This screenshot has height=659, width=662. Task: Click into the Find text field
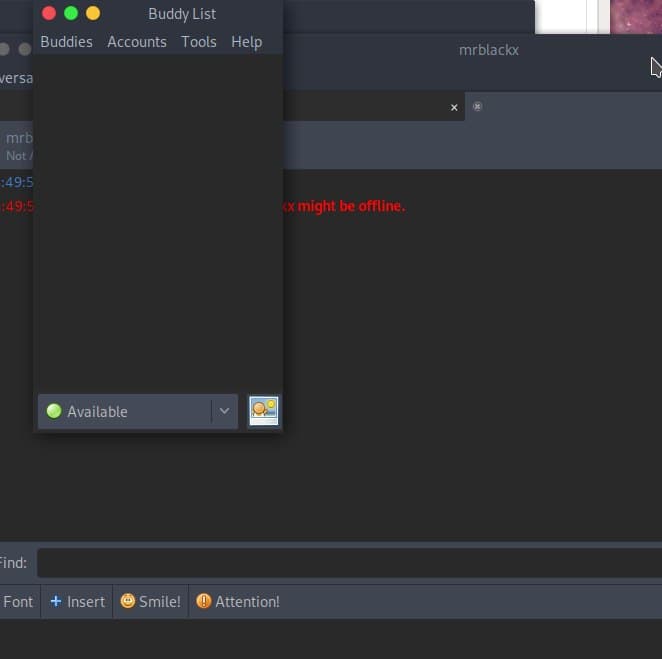(x=350, y=563)
